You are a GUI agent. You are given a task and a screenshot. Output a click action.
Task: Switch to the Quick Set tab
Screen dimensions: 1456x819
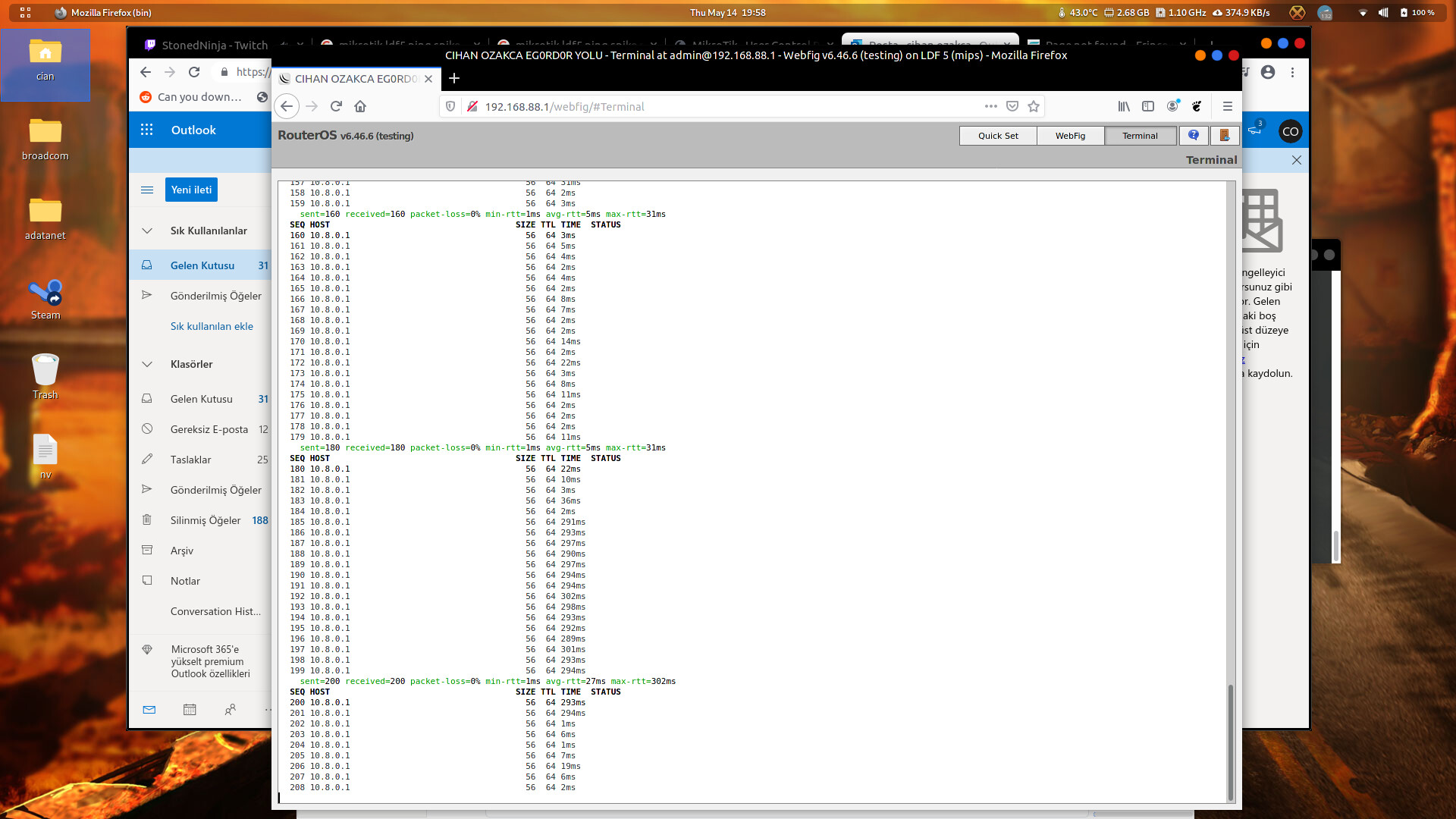tap(997, 135)
